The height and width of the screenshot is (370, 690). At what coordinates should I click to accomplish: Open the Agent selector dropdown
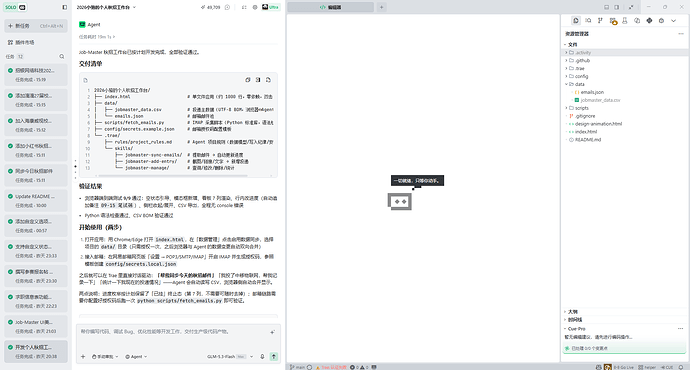click(x=136, y=356)
